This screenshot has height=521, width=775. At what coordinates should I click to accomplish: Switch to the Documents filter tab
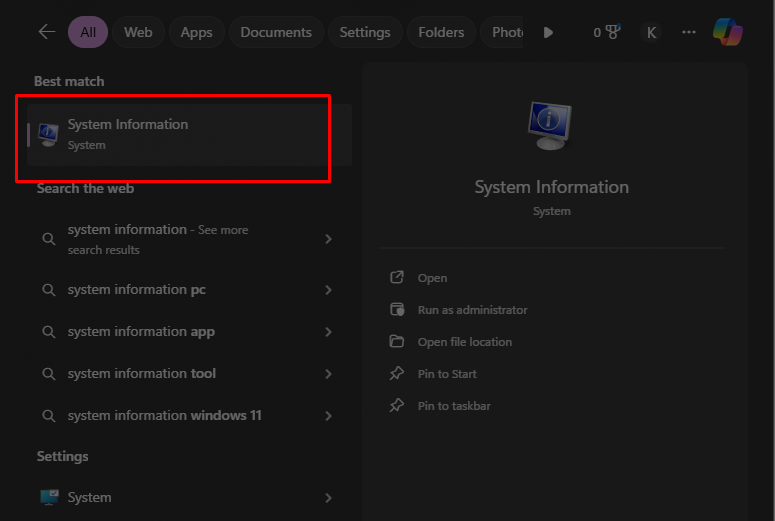point(275,32)
